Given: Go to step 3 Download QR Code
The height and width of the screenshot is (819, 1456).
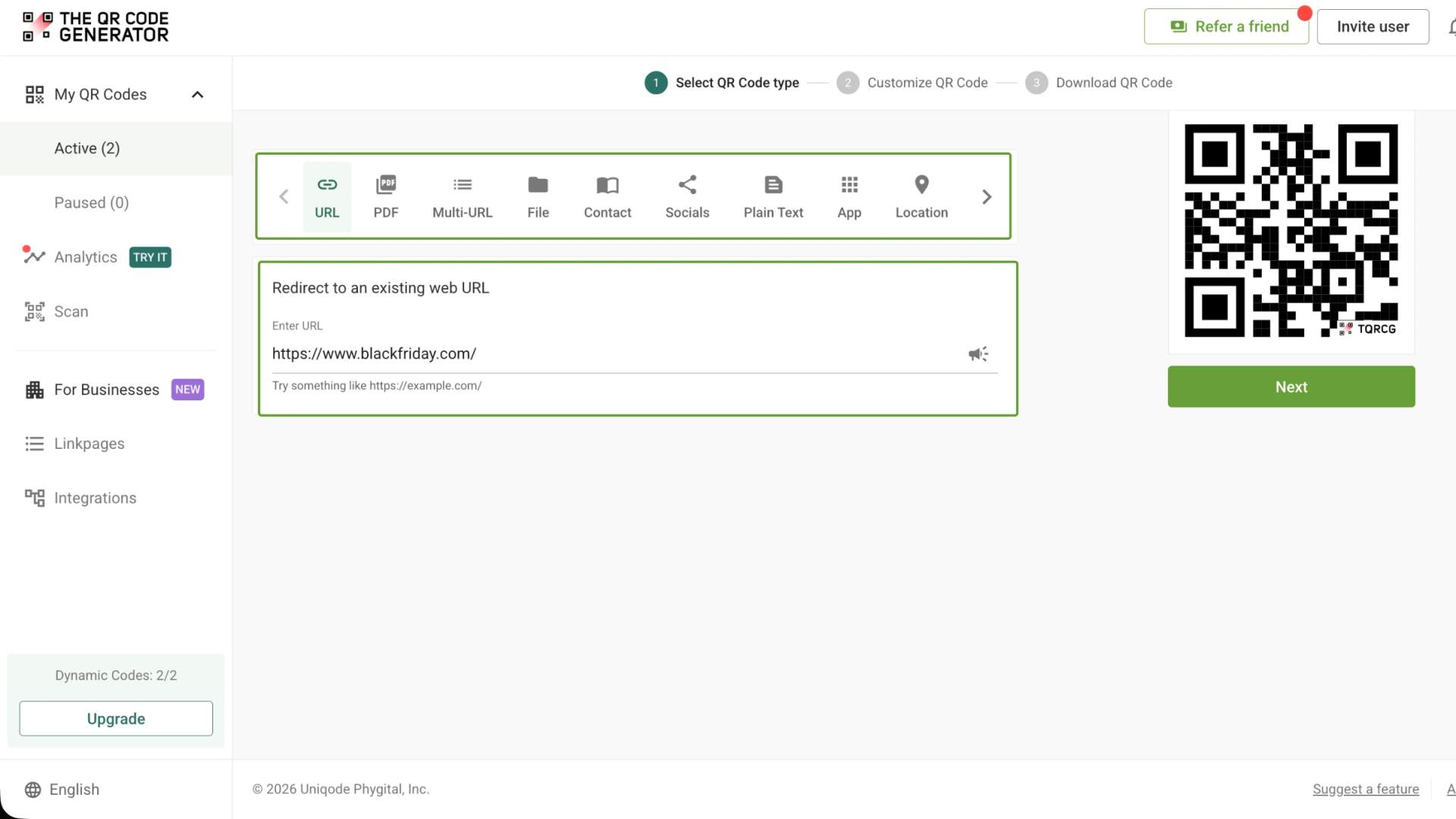Looking at the screenshot, I should pos(1099,83).
